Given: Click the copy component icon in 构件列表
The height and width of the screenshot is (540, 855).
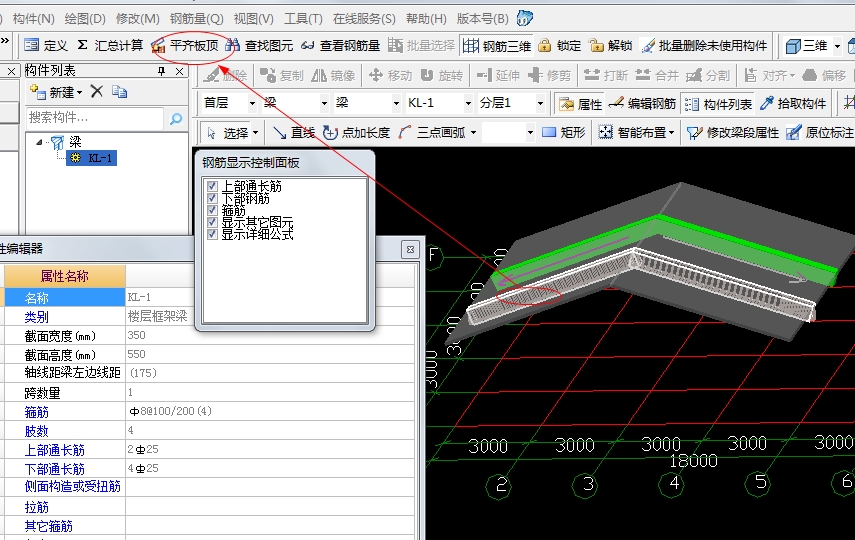Looking at the screenshot, I should 119,92.
